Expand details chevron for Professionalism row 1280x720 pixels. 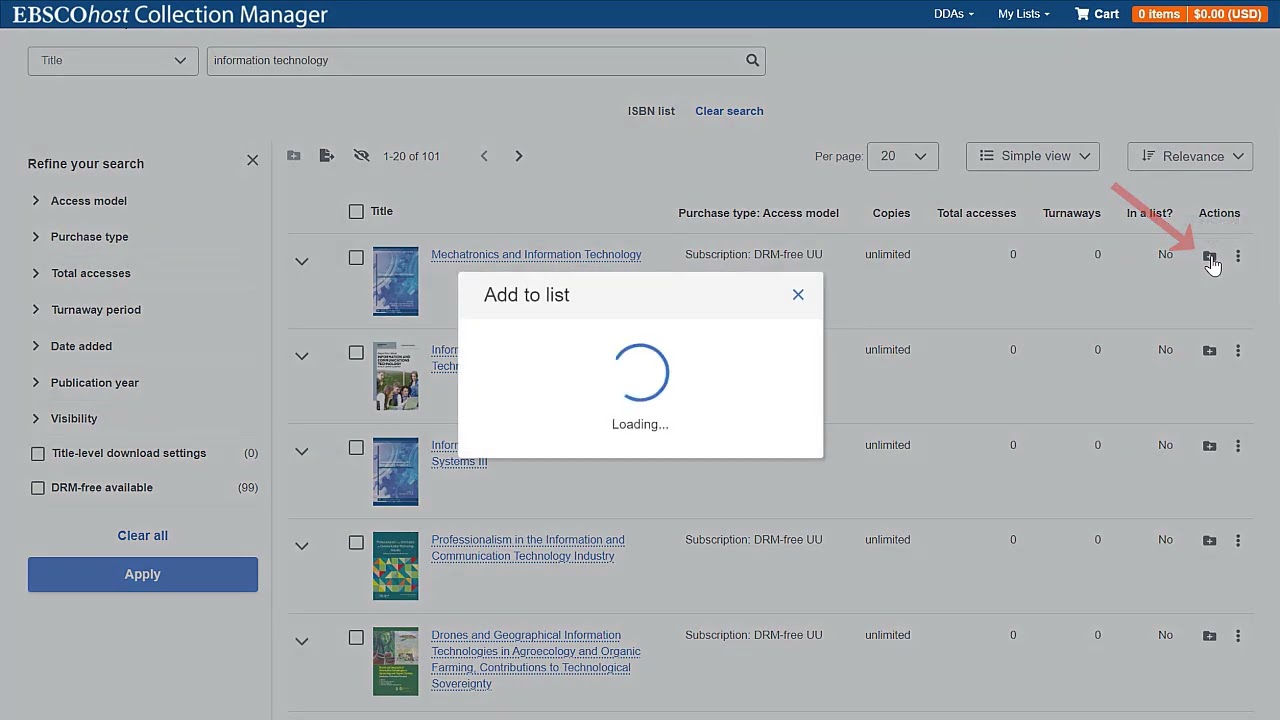pos(301,546)
